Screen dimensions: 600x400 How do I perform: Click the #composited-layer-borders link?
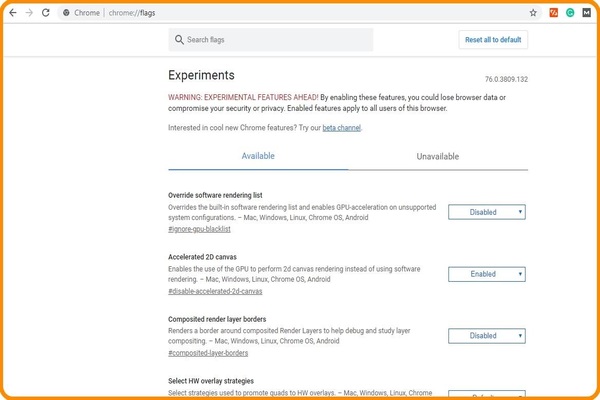(208, 353)
